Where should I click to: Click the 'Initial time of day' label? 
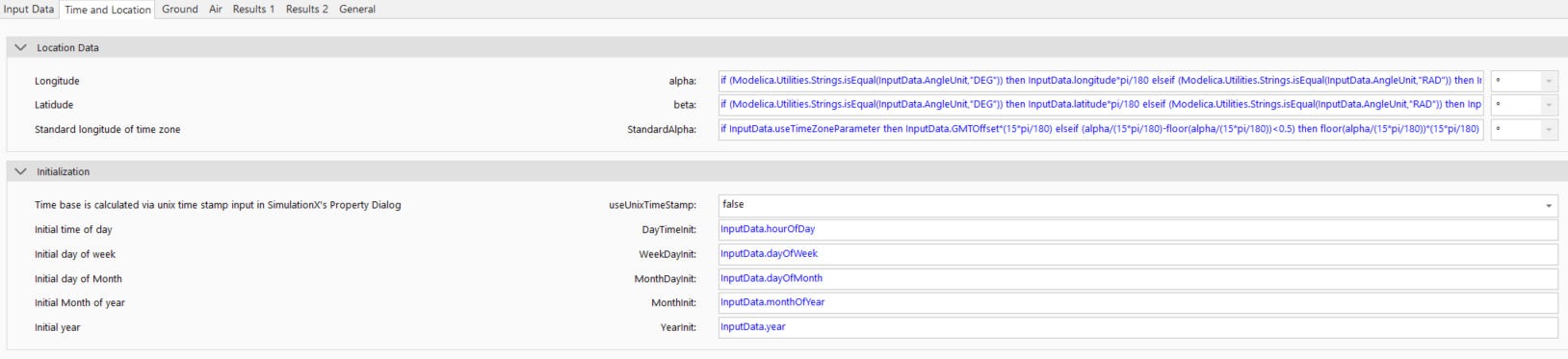click(x=73, y=230)
